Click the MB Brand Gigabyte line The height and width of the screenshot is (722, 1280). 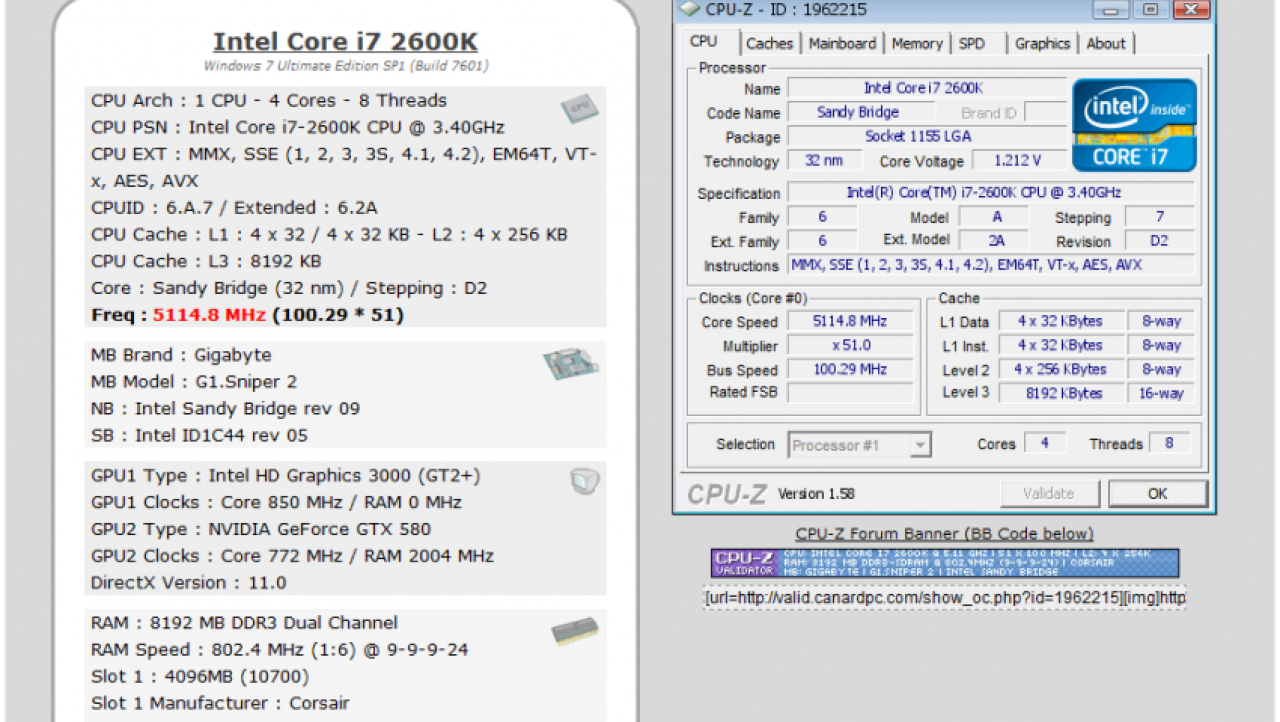[x=181, y=355]
